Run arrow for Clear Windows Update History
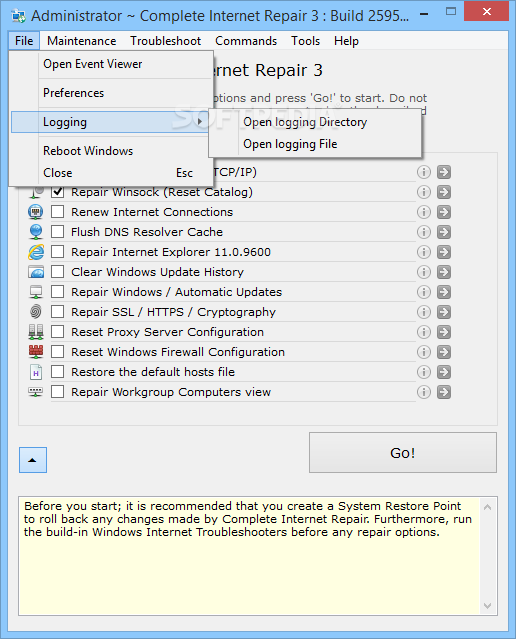 (x=444, y=272)
